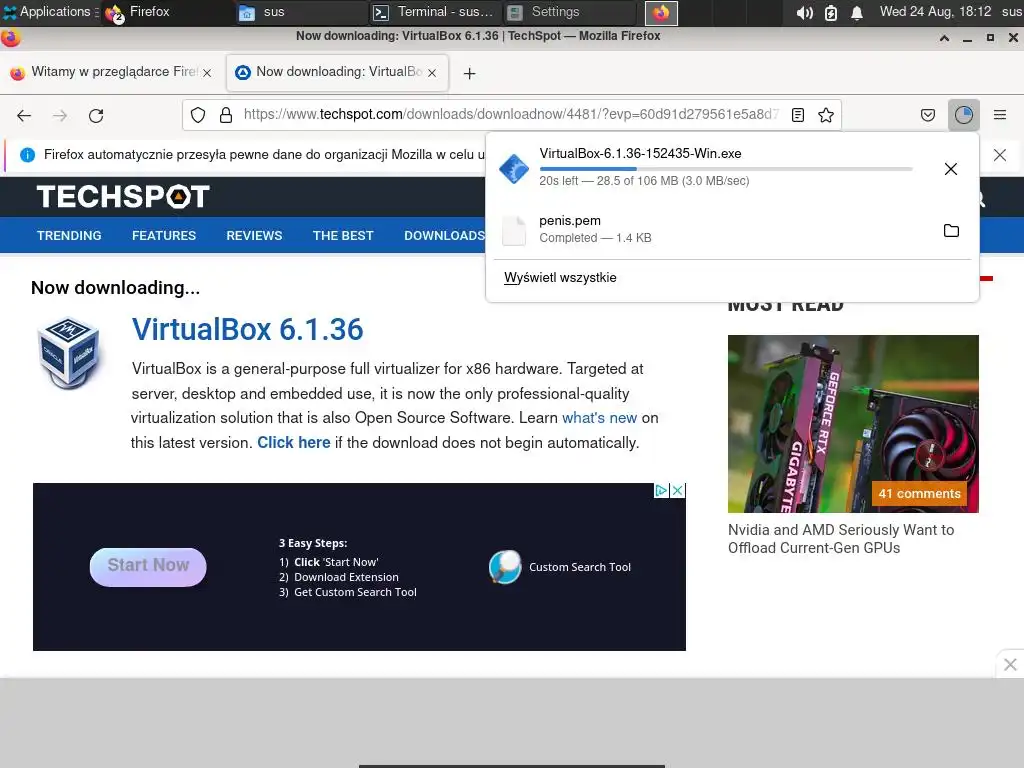Click the GPU article thumbnail image
The width and height of the screenshot is (1024, 768).
853,424
